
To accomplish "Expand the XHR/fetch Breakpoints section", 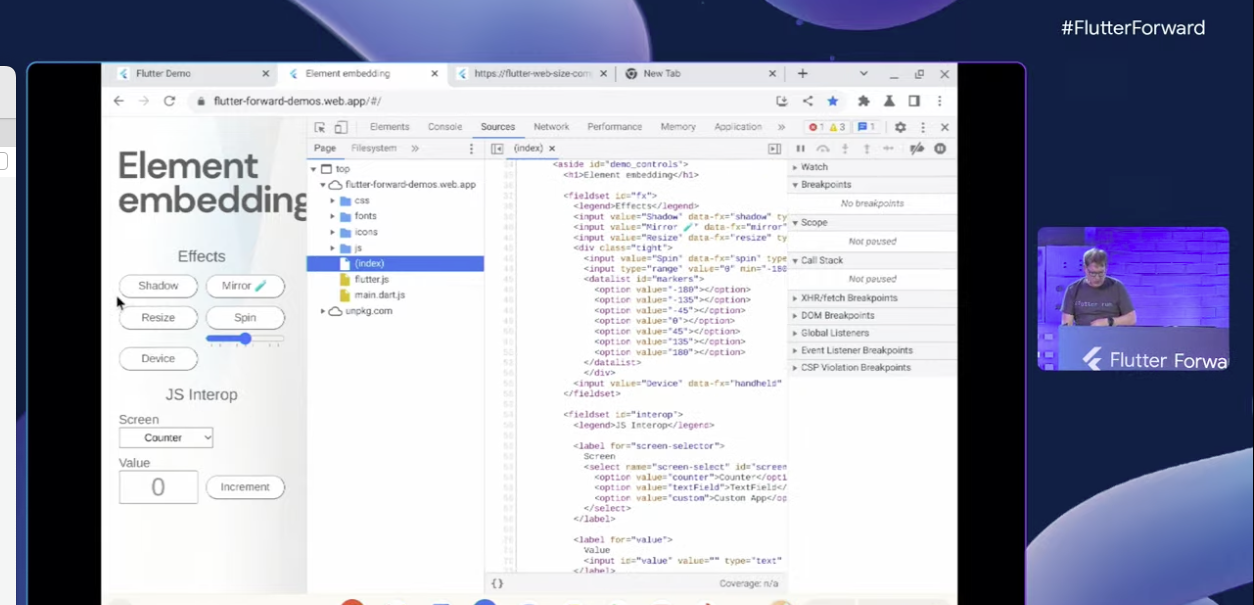I will (848, 298).
